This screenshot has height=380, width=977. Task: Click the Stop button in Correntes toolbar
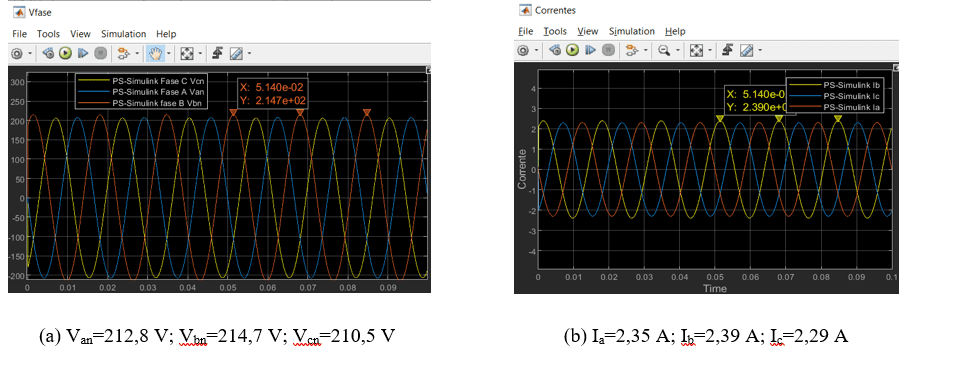coord(608,50)
